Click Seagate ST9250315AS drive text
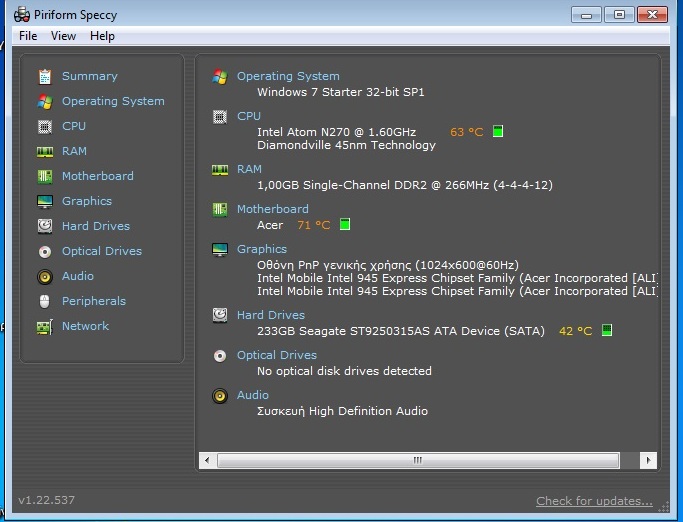683x522 pixels. [x=401, y=331]
